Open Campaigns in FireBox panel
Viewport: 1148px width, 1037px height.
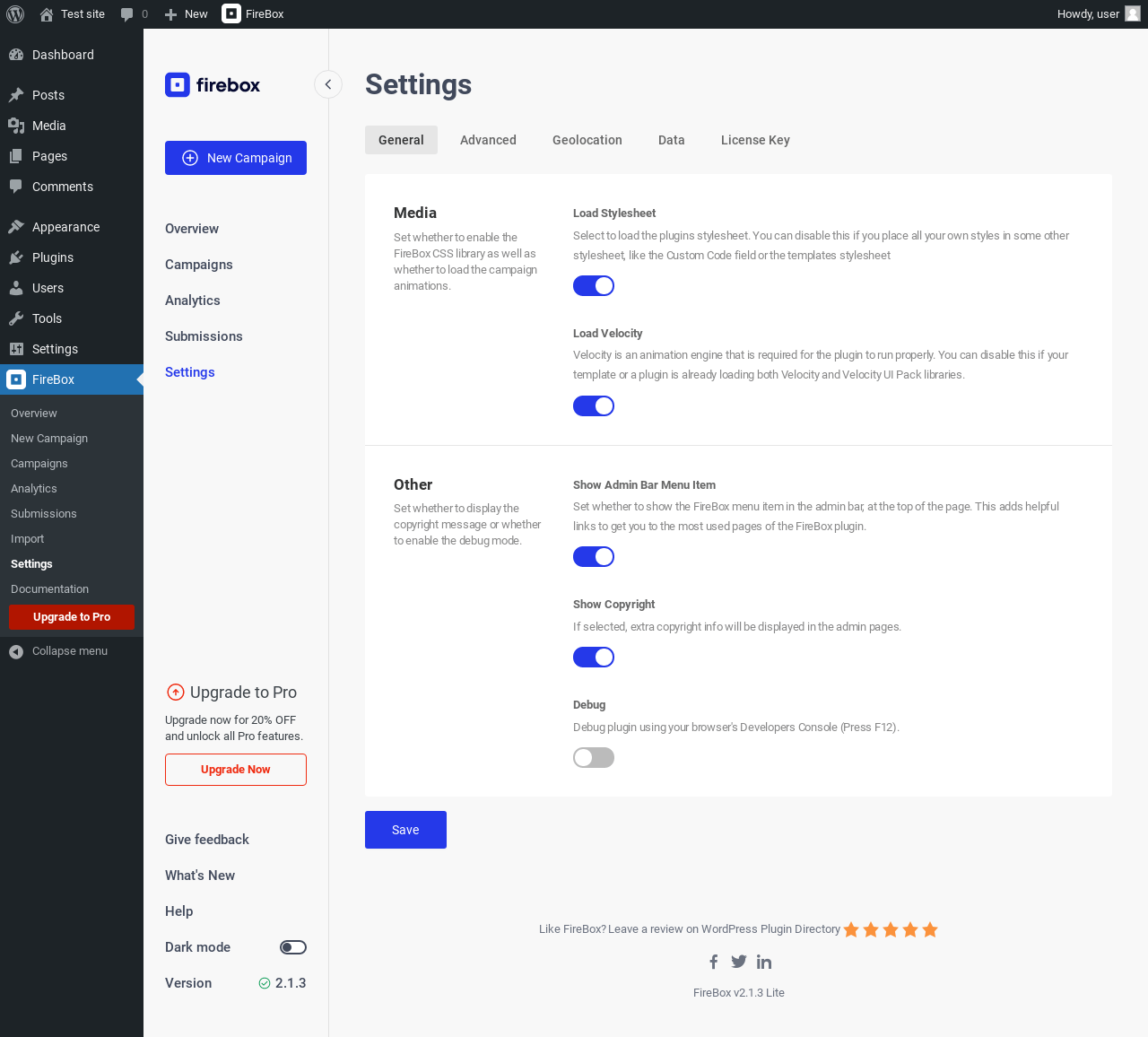point(199,265)
